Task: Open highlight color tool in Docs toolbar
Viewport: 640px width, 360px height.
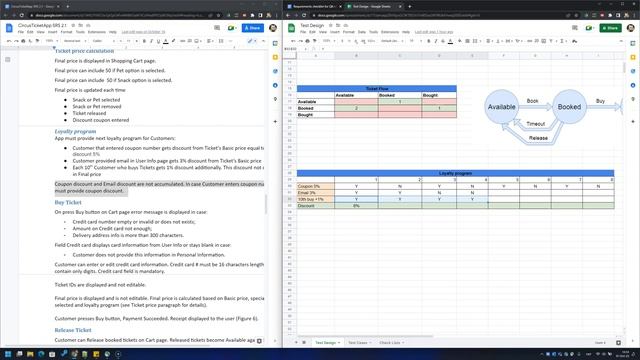Action: pyautogui.click(x=173, y=41)
